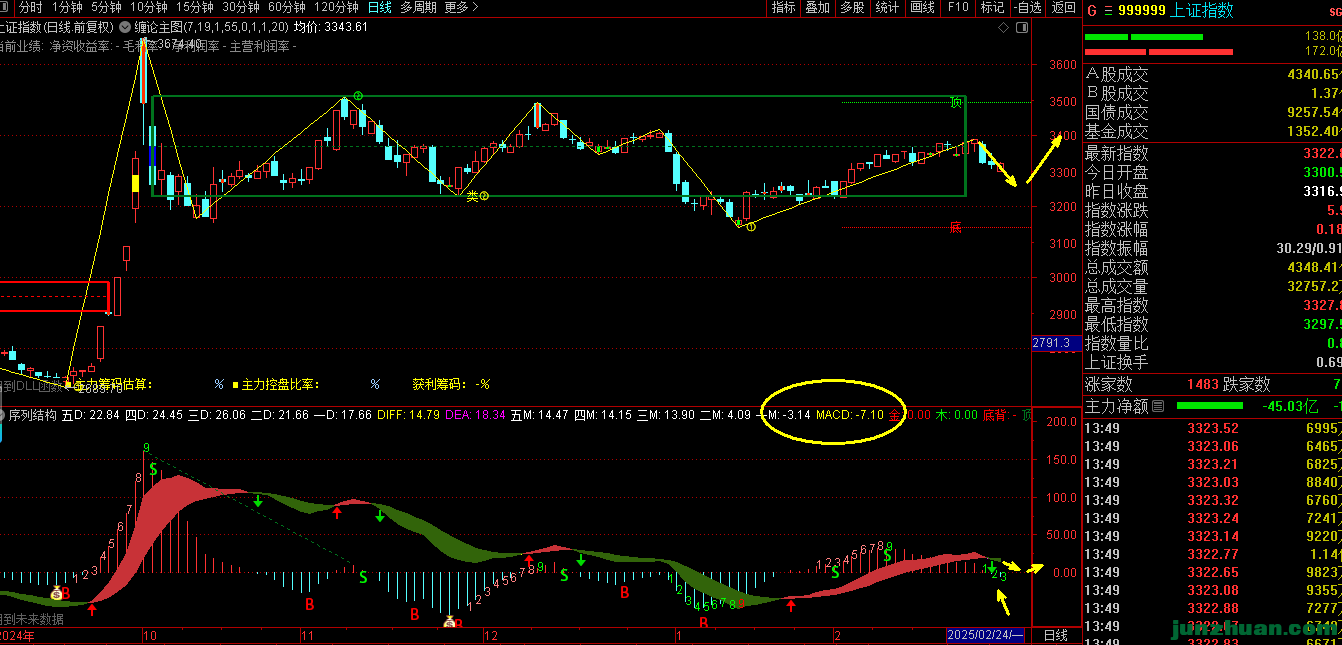This screenshot has width=1342, height=645.
Task: Click the 返回 back button
Action: point(1063,7)
